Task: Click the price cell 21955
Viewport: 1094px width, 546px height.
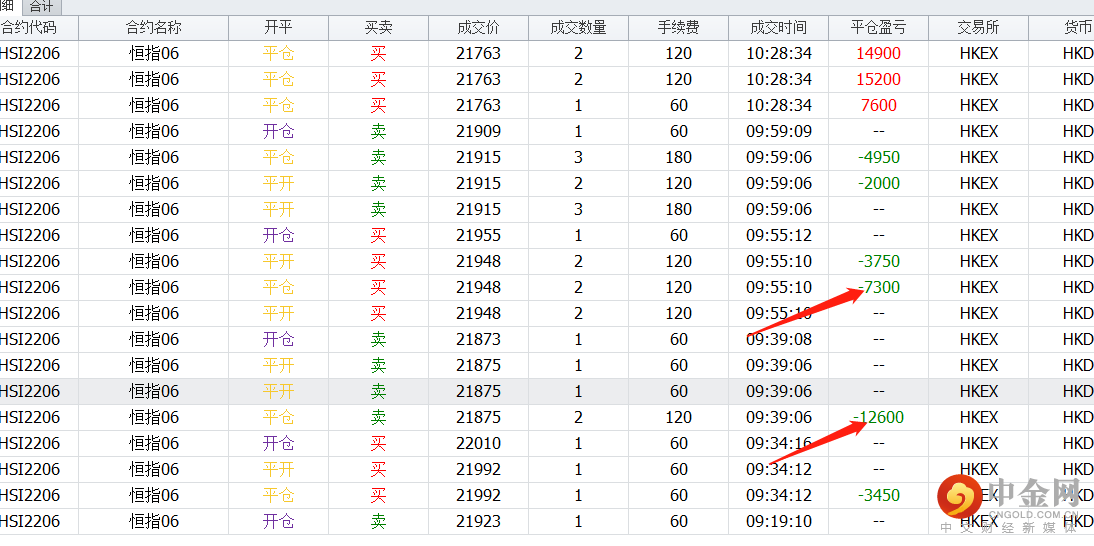Action: click(479, 236)
